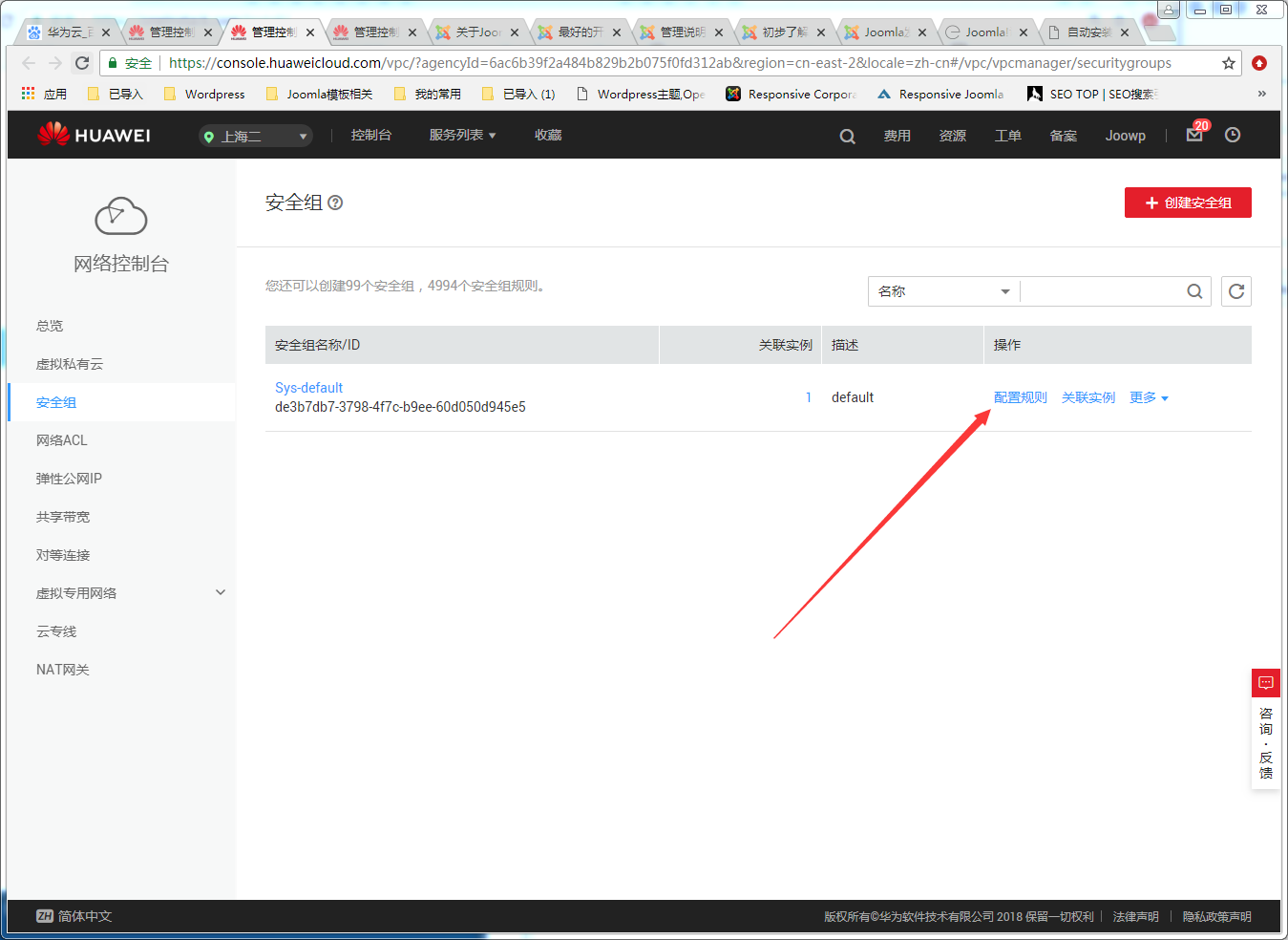Open the messages envelope showing 20 notifications
Screen dimensions: 1288x940
(1193, 136)
